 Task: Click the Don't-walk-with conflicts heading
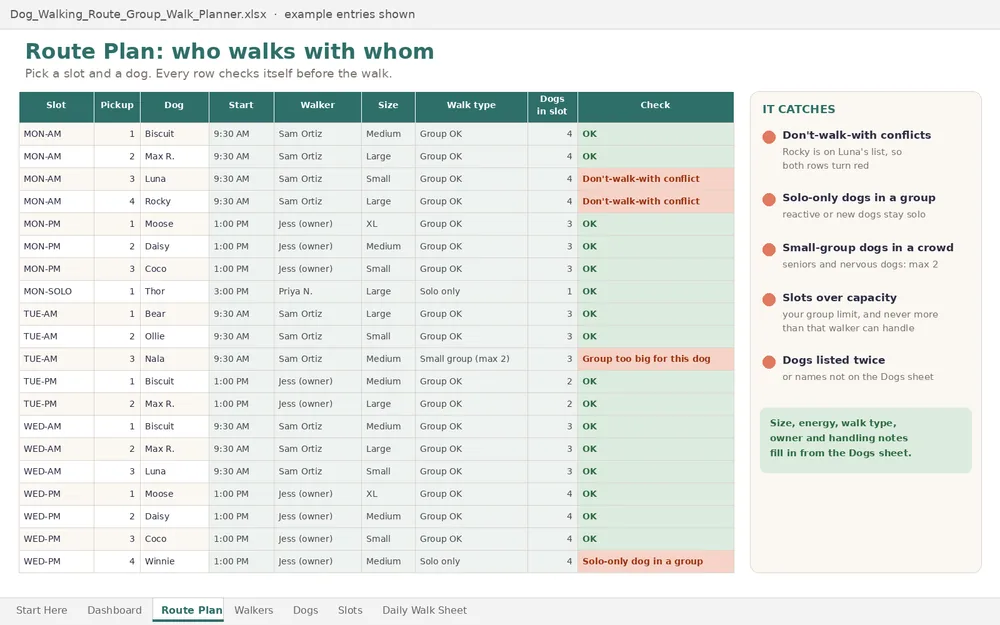point(857,135)
